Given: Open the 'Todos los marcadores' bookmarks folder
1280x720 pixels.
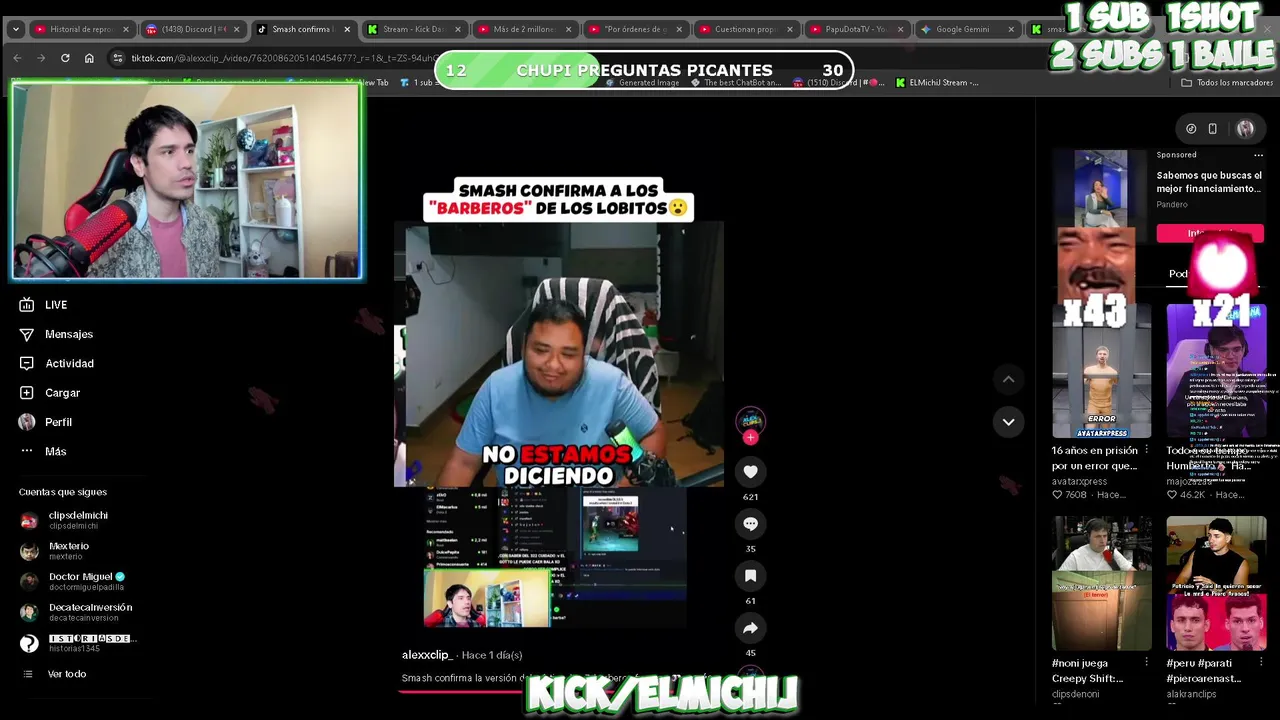Looking at the screenshot, I should (1227, 83).
